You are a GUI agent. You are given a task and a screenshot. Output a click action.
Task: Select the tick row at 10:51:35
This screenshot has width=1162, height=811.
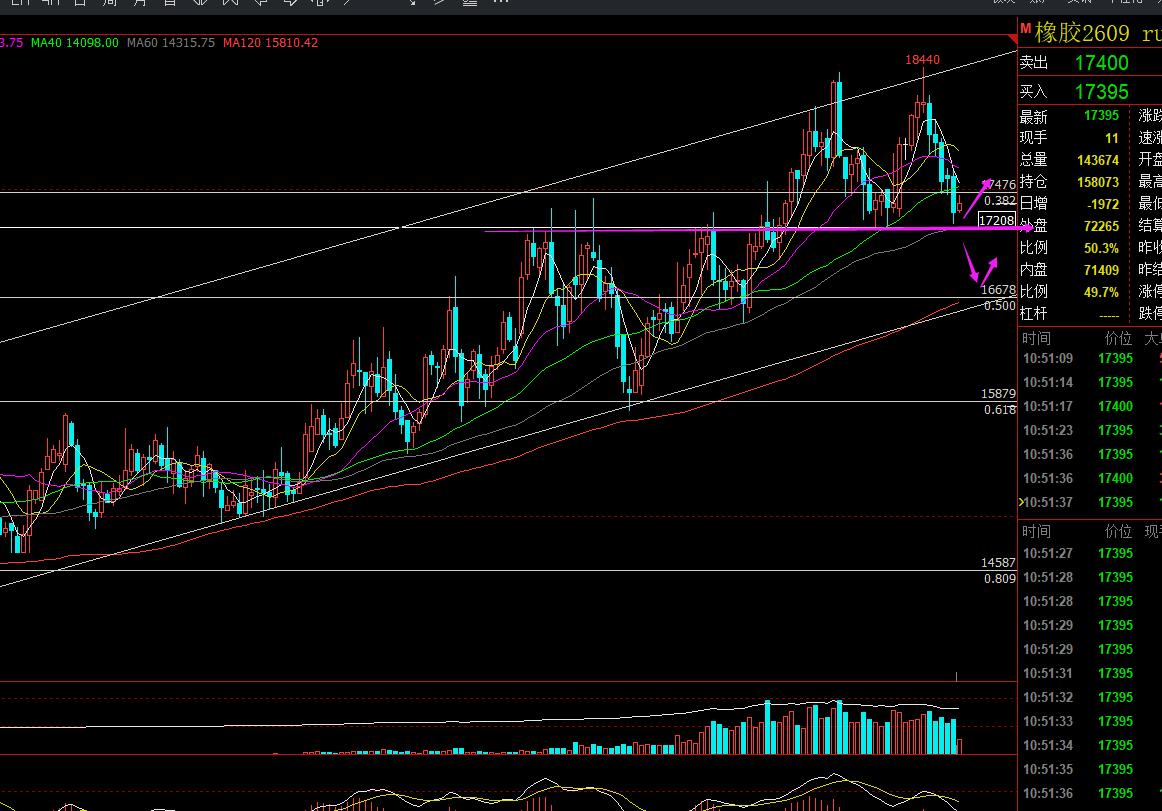[x=1090, y=769]
